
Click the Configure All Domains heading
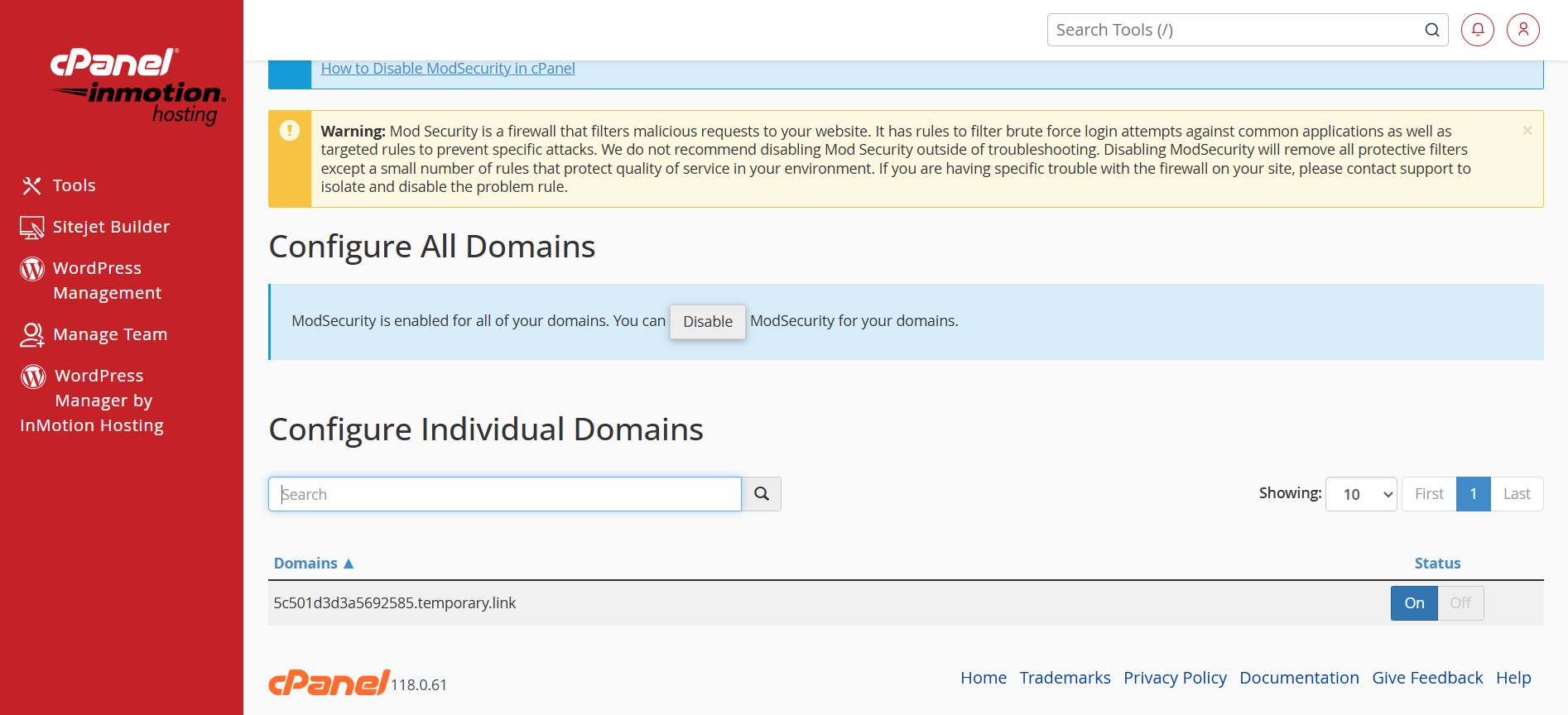432,247
